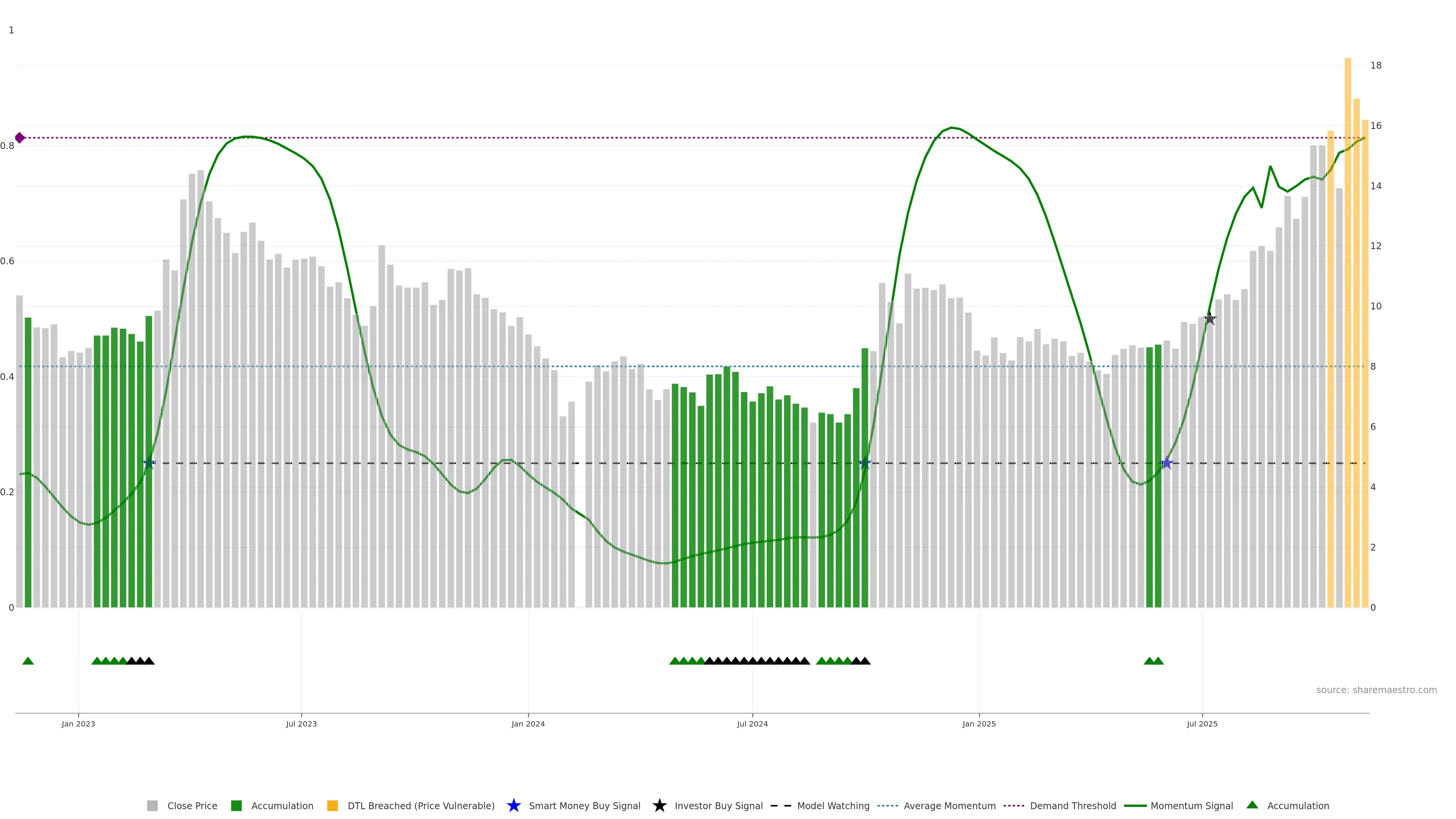Toggle the Model Watching dashed line legend
This screenshot has height=819, width=1456.
tap(781, 805)
